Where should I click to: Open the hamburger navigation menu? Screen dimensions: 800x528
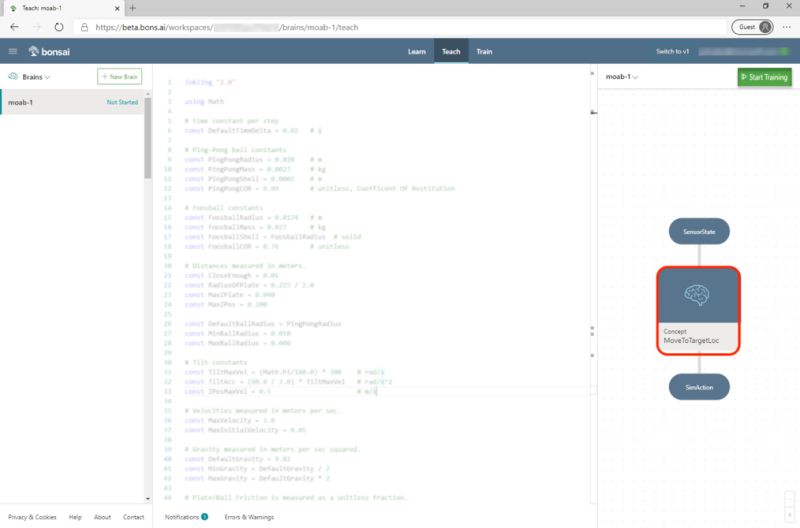tap(13, 52)
